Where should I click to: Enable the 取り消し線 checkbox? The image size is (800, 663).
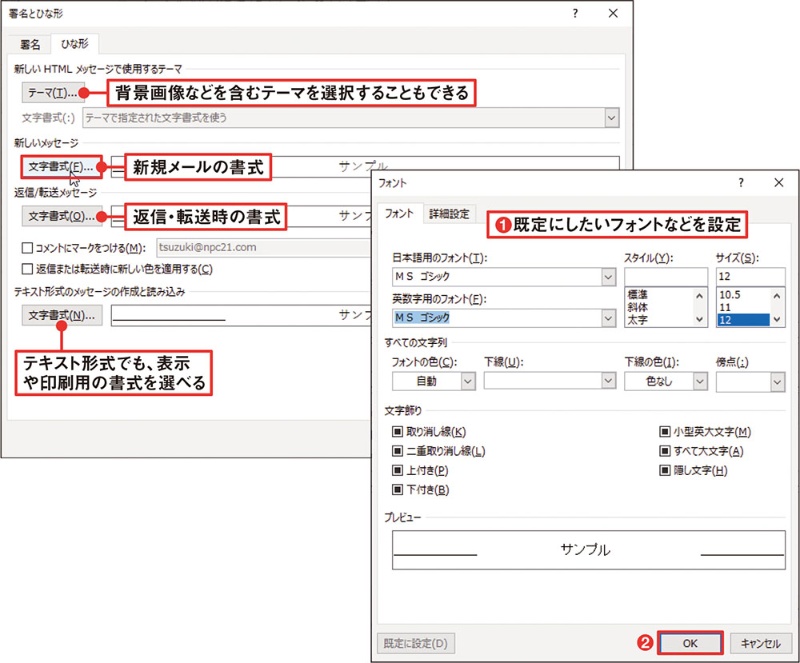pyautogui.click(x=398, y=432)
